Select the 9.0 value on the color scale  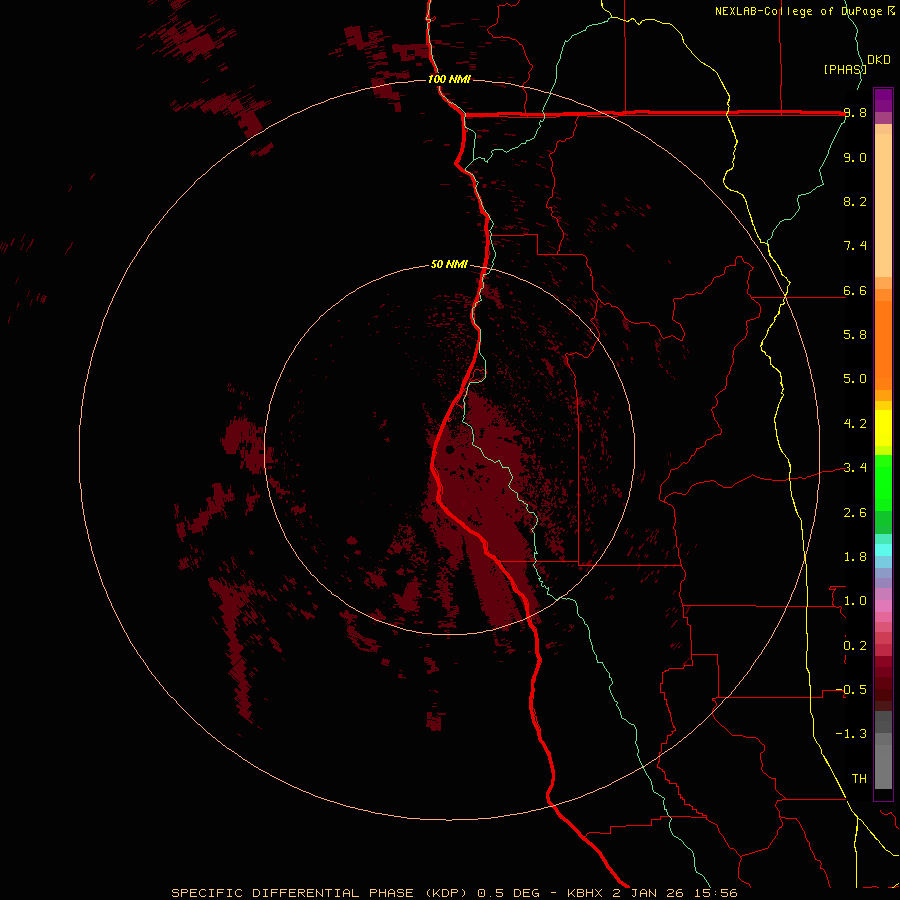[x=855, y=158]
